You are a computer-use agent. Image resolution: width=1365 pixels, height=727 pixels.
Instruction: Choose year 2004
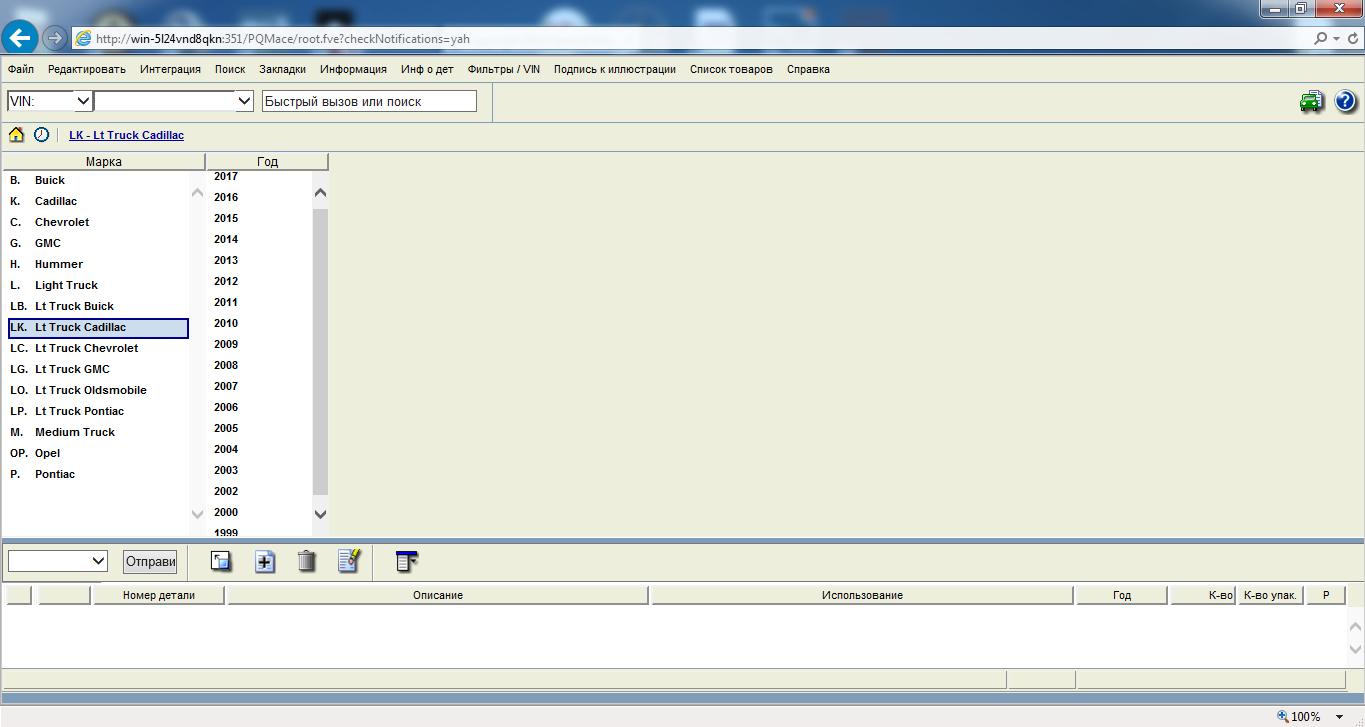pos(226,449)
